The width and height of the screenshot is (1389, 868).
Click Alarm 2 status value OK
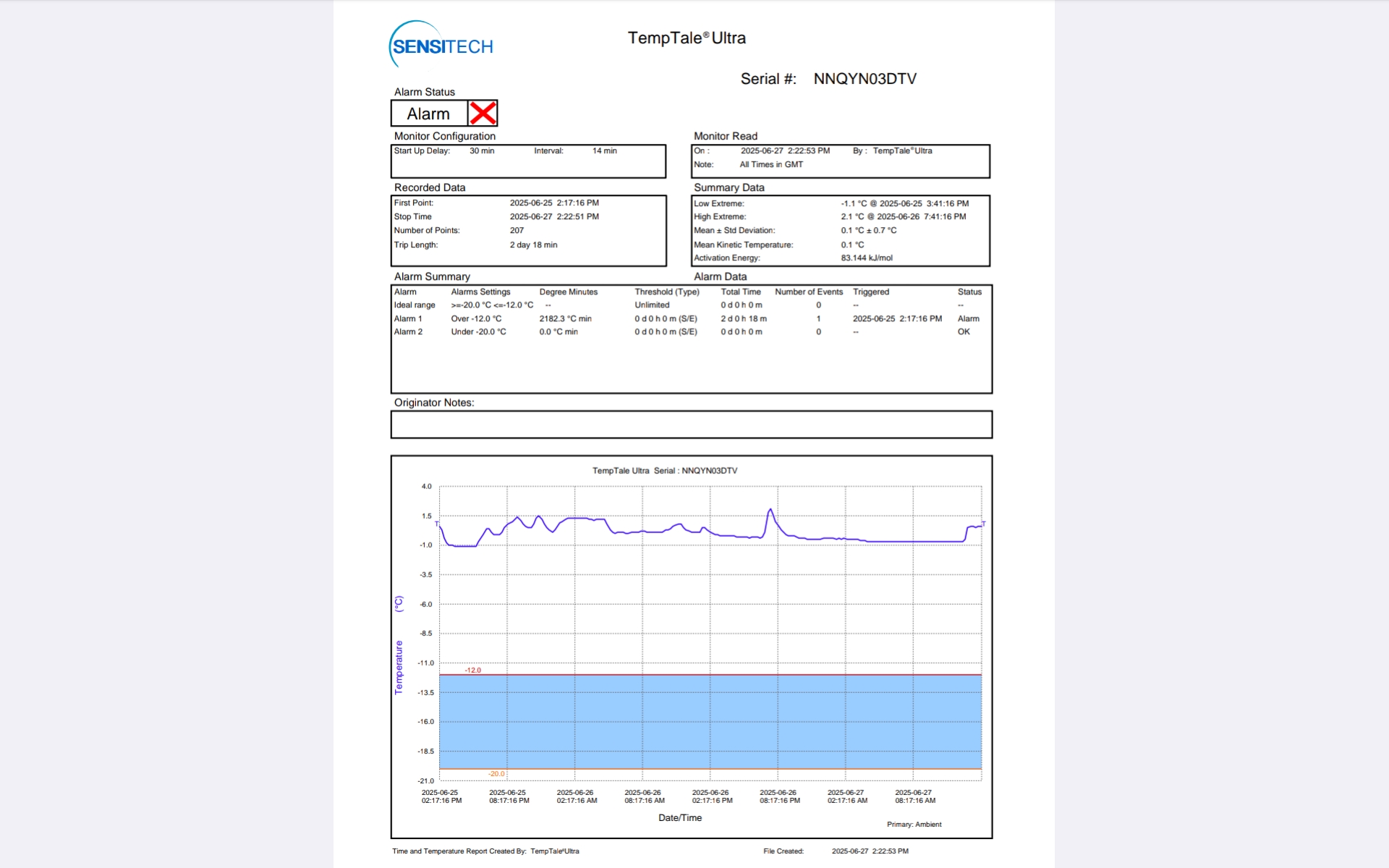[x=964, y=331]
